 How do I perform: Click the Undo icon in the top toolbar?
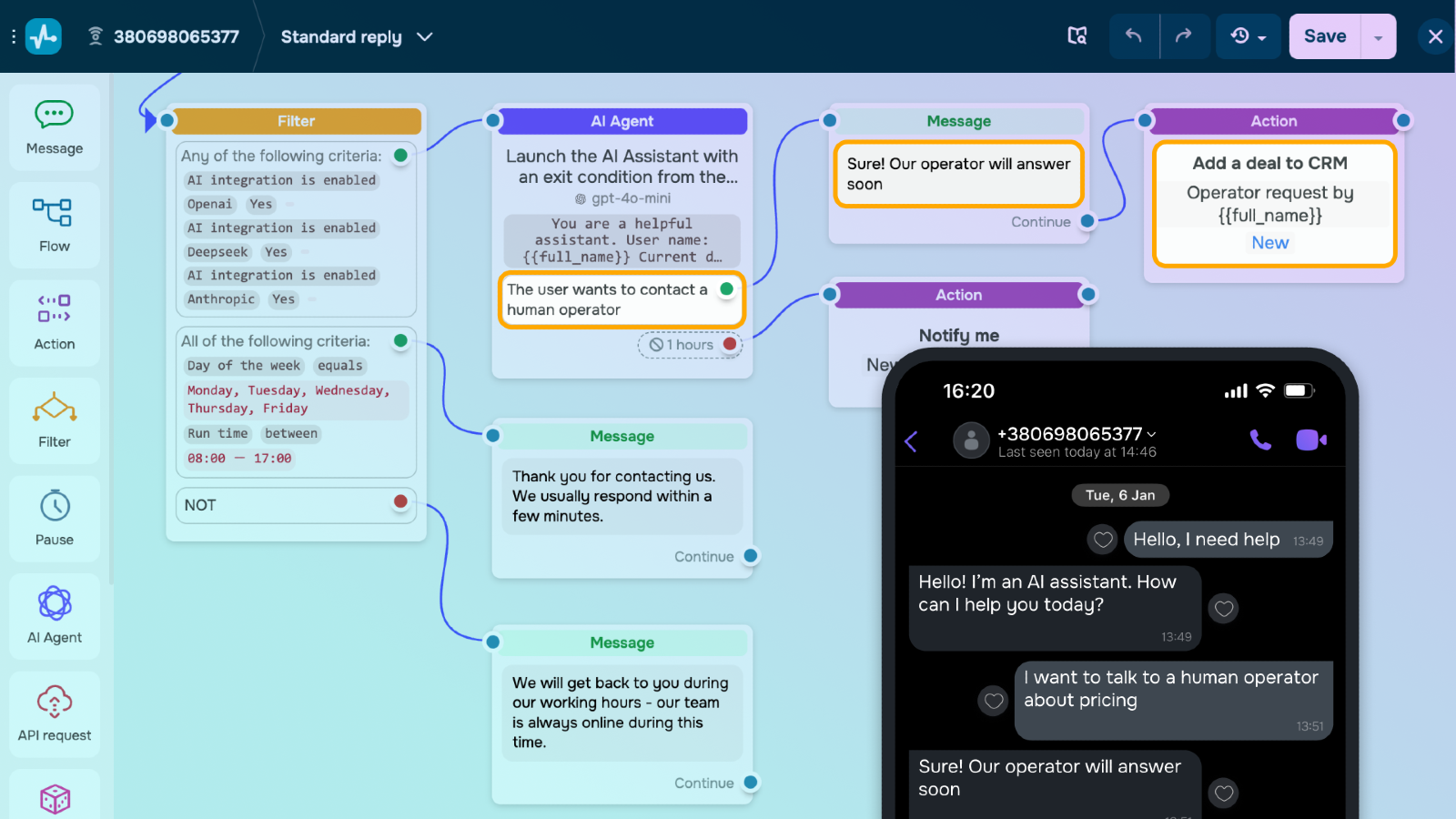click(x=1134, y=36)
